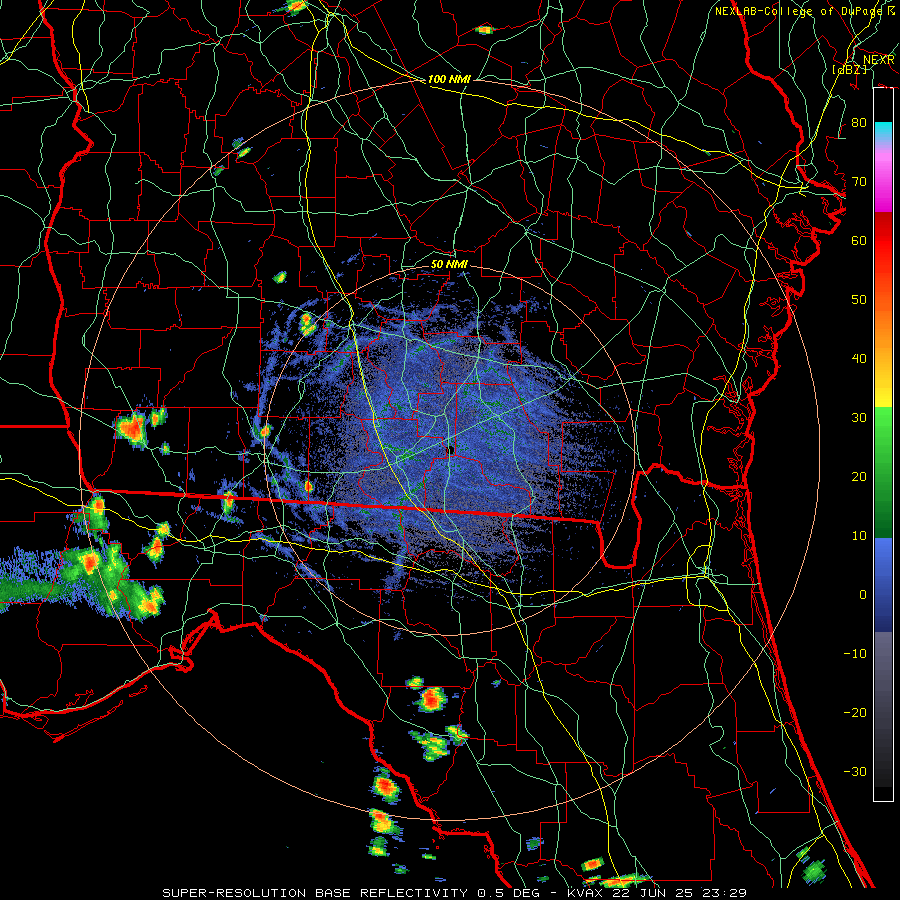This screenshot has width=900, height=900.
Task: Click the 50 value on the dBZ scale
Action: point(859,300)
